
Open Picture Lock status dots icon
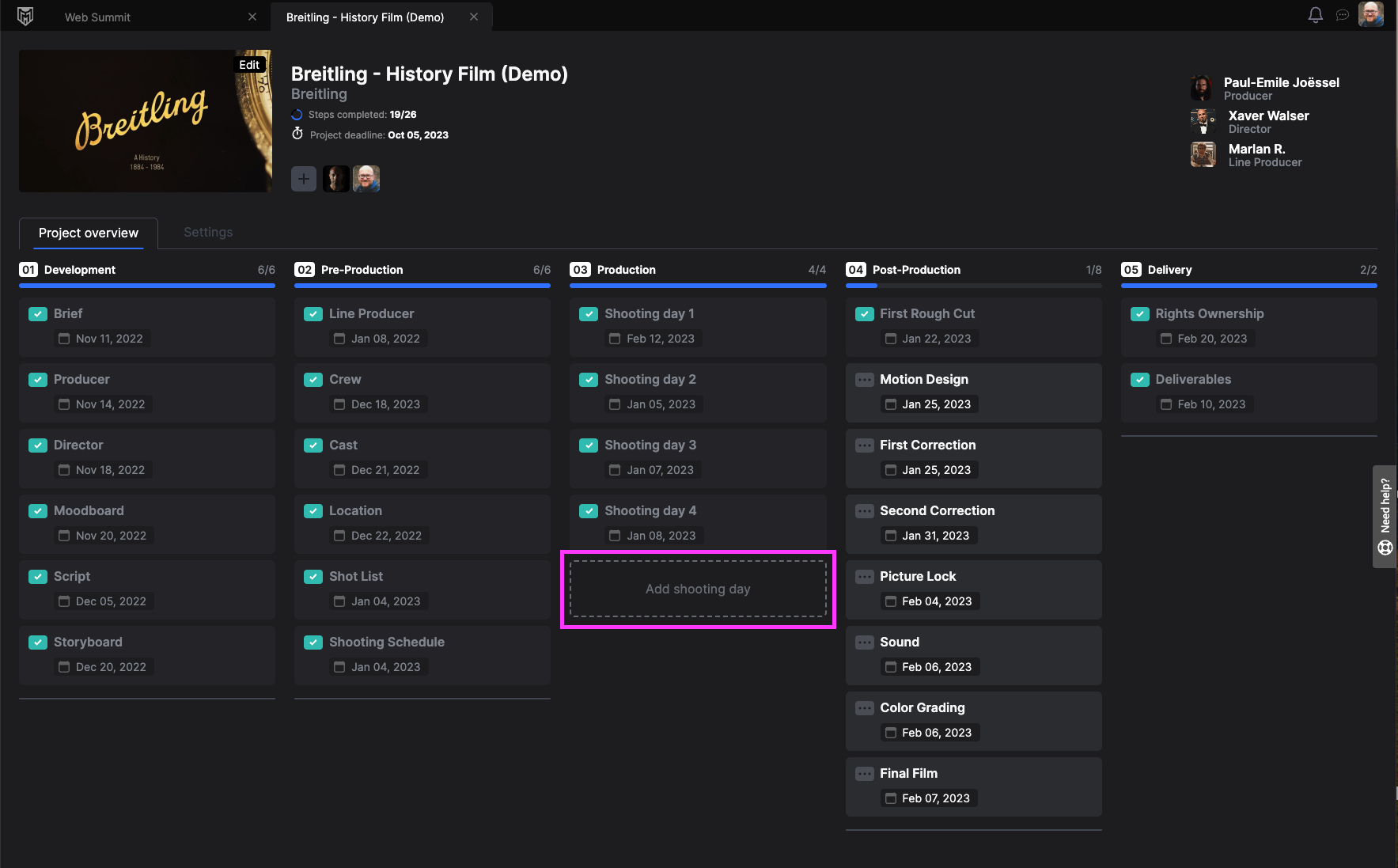[865, 577]
